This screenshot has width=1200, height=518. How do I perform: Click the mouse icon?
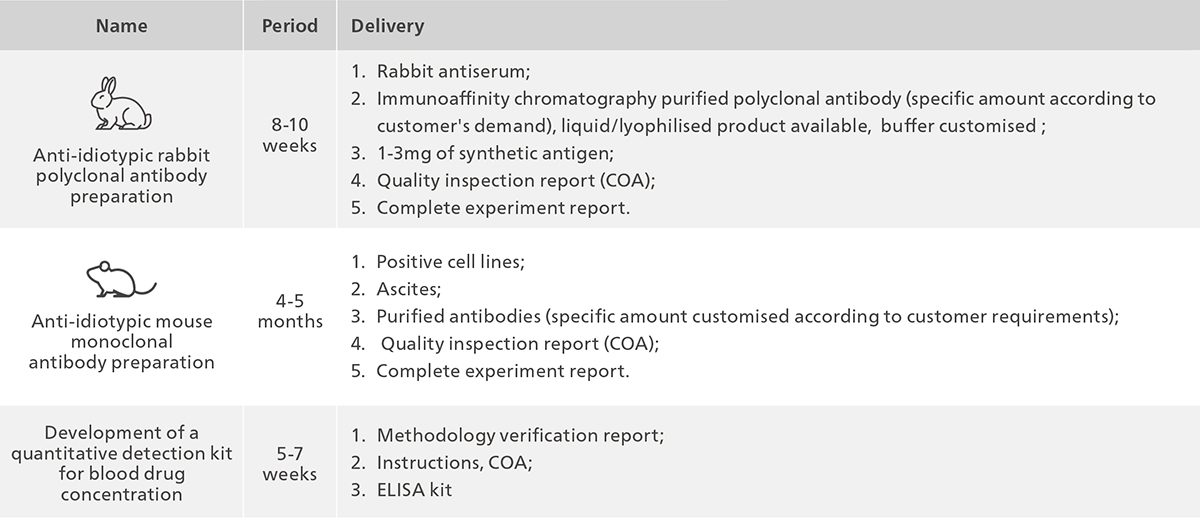121,280
